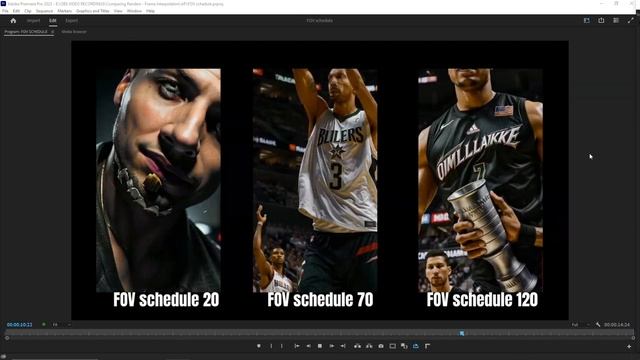Click the Home icon
Viewport: 640px width, 360px height.
(x=13, y=20)
